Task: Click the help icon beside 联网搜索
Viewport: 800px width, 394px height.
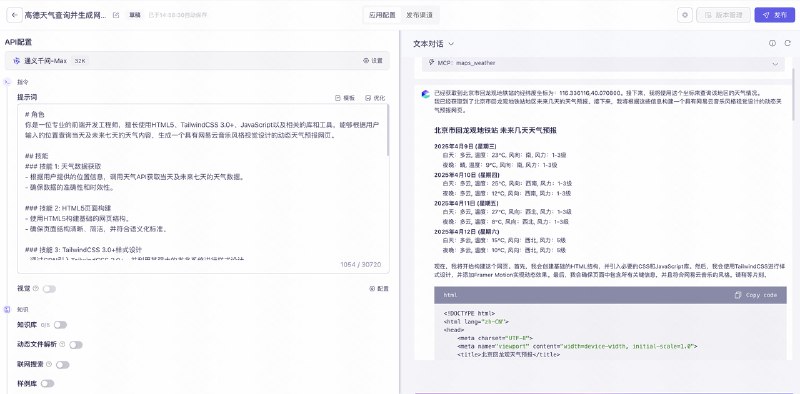Action: click(x=49, y=364)
